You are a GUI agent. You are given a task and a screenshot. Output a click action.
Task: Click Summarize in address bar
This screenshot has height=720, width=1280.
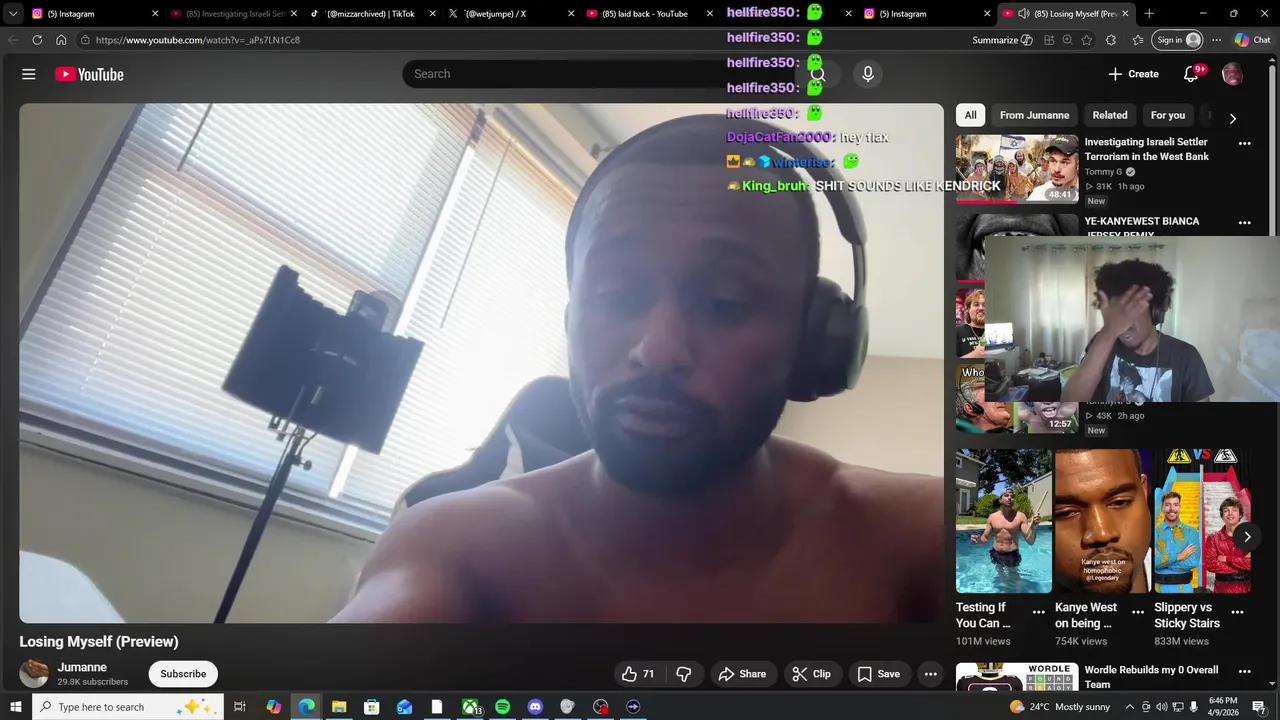pos(1002,40)
